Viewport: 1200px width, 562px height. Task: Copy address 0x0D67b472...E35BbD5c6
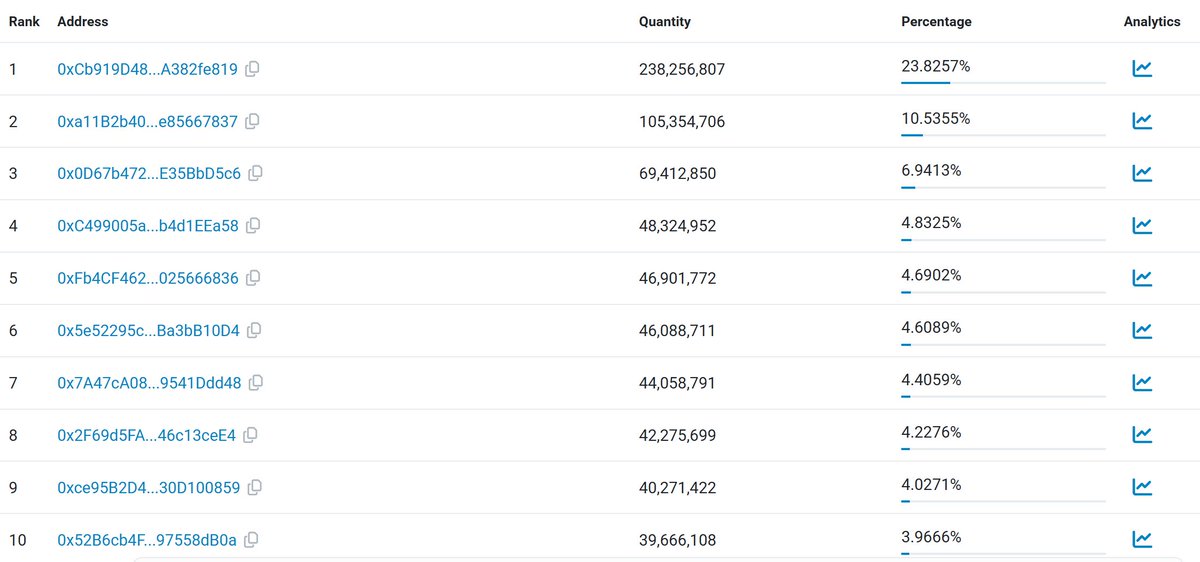pos(256,173)
